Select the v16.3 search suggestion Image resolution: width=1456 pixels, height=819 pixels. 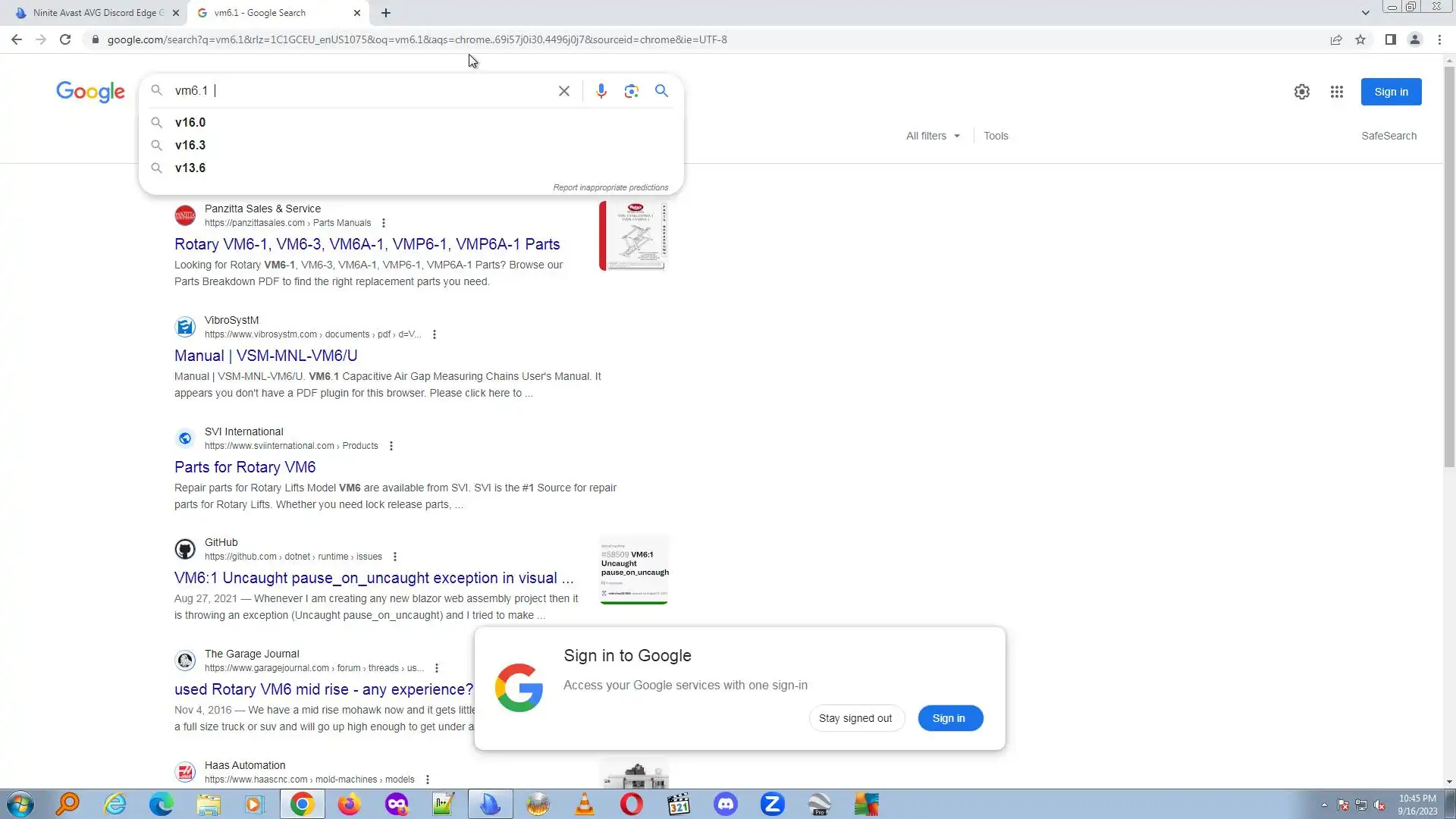tap(190, 145)
